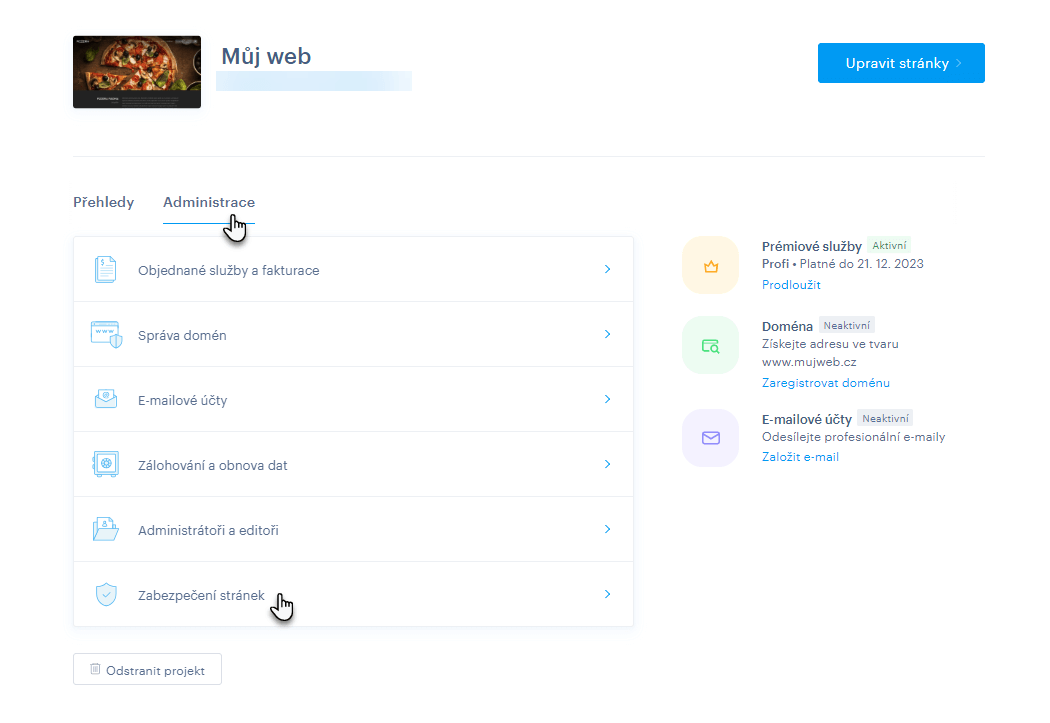The width and height of the screenshot is (1050, 723).
Task: Follow the Prodloužit link
Action: pyautogui.click(x=790, y=285)
